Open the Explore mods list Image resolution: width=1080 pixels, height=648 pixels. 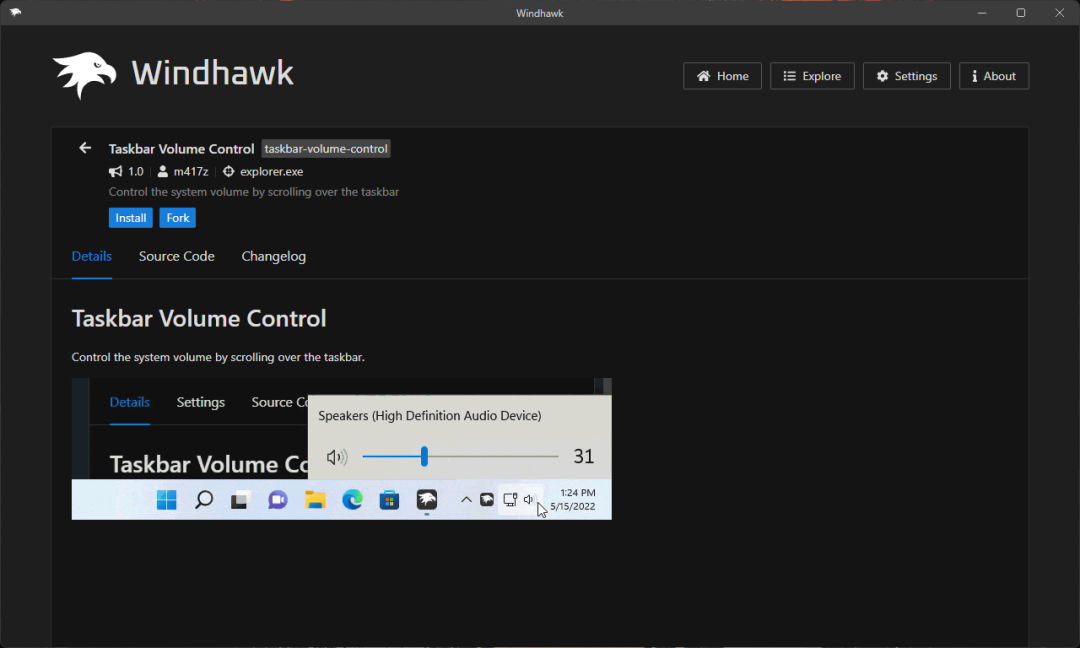pos(812,76)
